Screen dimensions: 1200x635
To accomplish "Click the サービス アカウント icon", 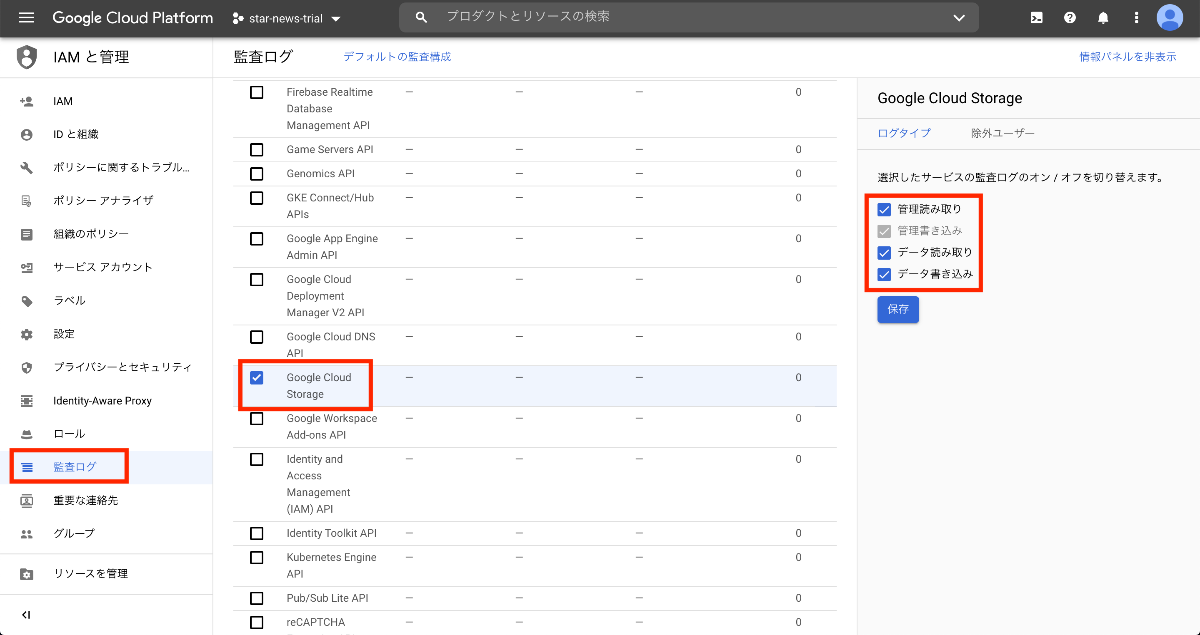I will tap(27, 267).
